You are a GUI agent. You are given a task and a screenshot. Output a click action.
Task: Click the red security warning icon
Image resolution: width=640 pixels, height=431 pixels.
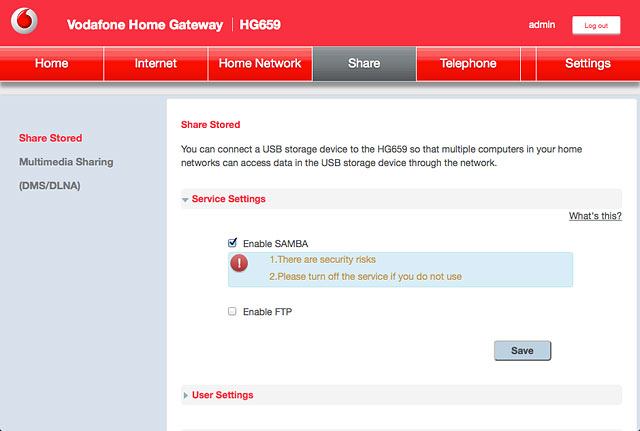point(239,263)
